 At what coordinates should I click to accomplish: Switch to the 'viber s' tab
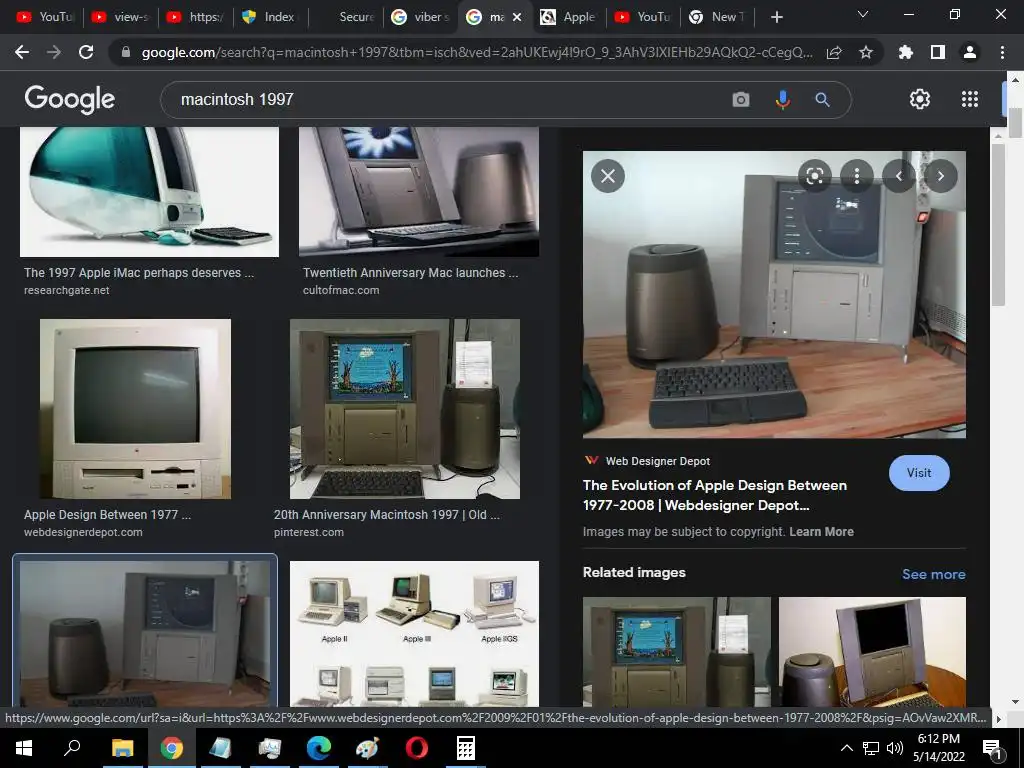tap(421, 17)
